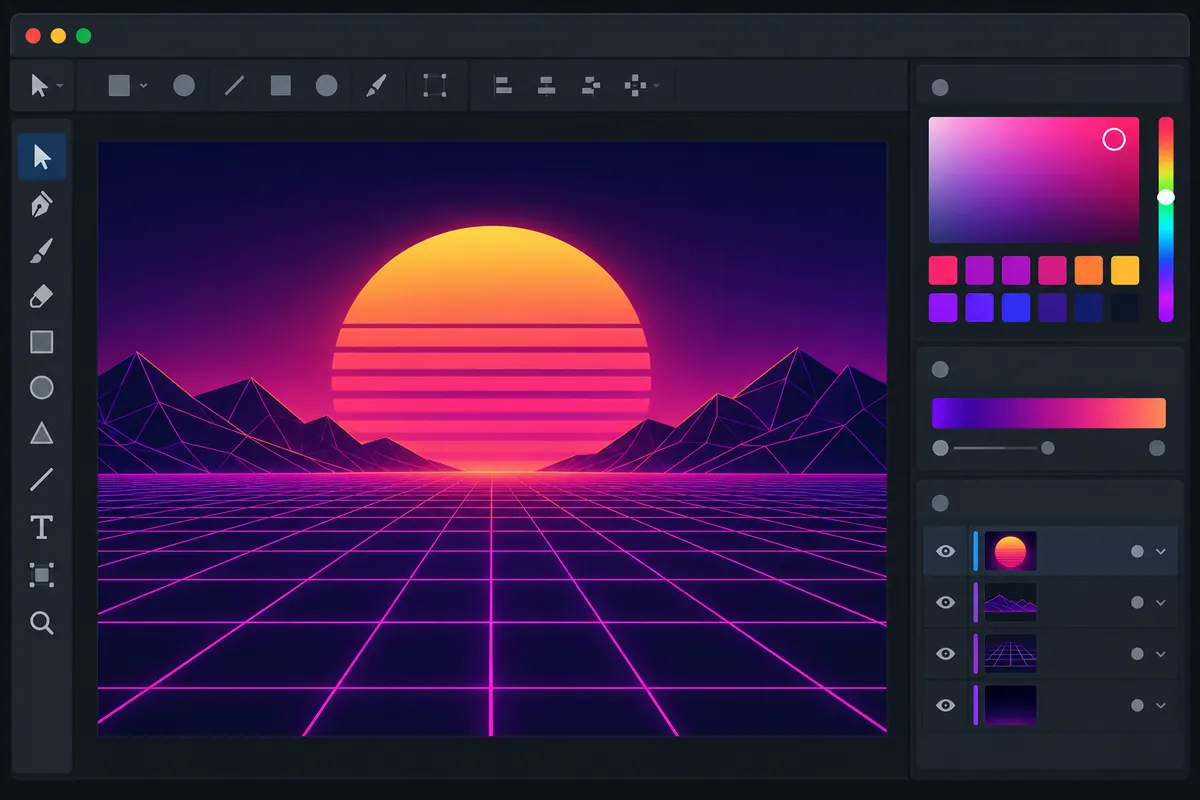Select the Ellipse tool in left sidebar
This screenshot has width=1200, height=800.
[41, 388]
